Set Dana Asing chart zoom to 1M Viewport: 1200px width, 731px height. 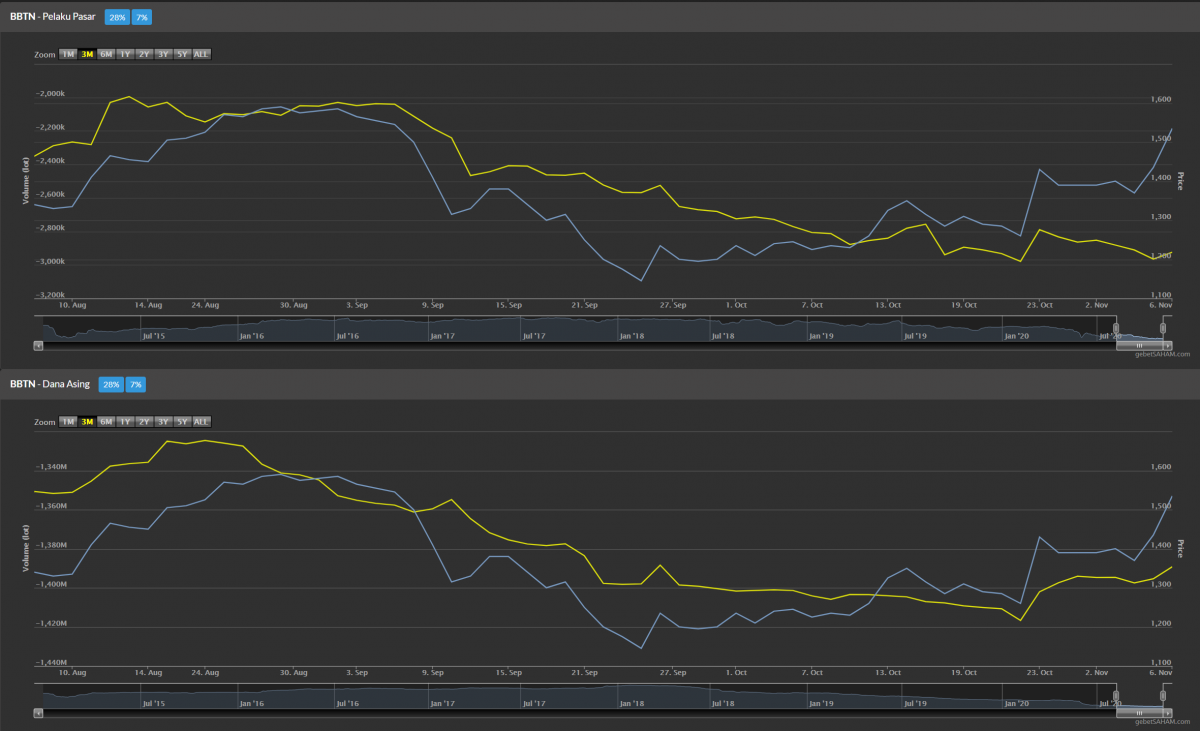point(68,422)
